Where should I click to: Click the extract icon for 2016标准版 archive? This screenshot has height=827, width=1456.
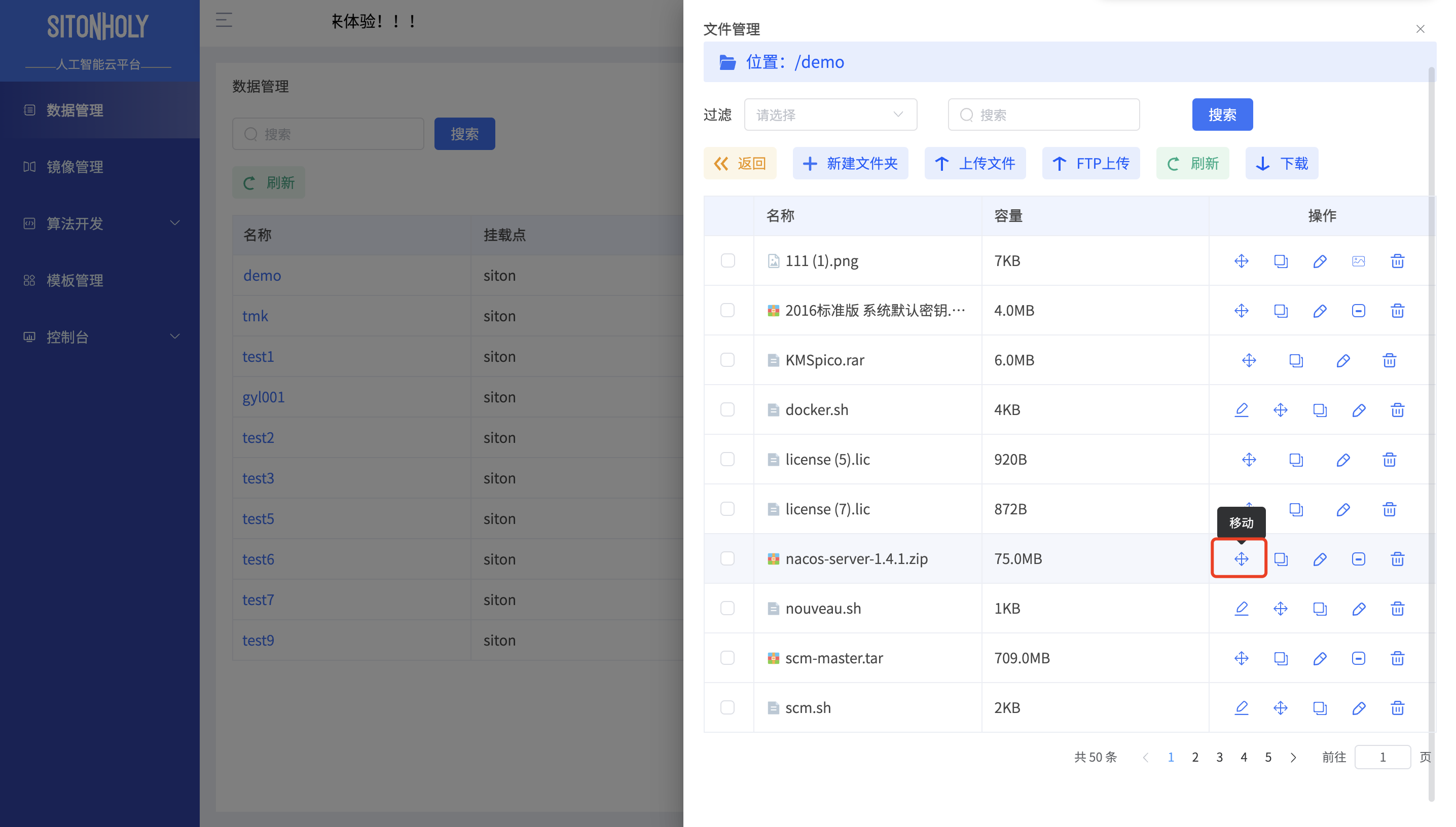[1358, 311]
